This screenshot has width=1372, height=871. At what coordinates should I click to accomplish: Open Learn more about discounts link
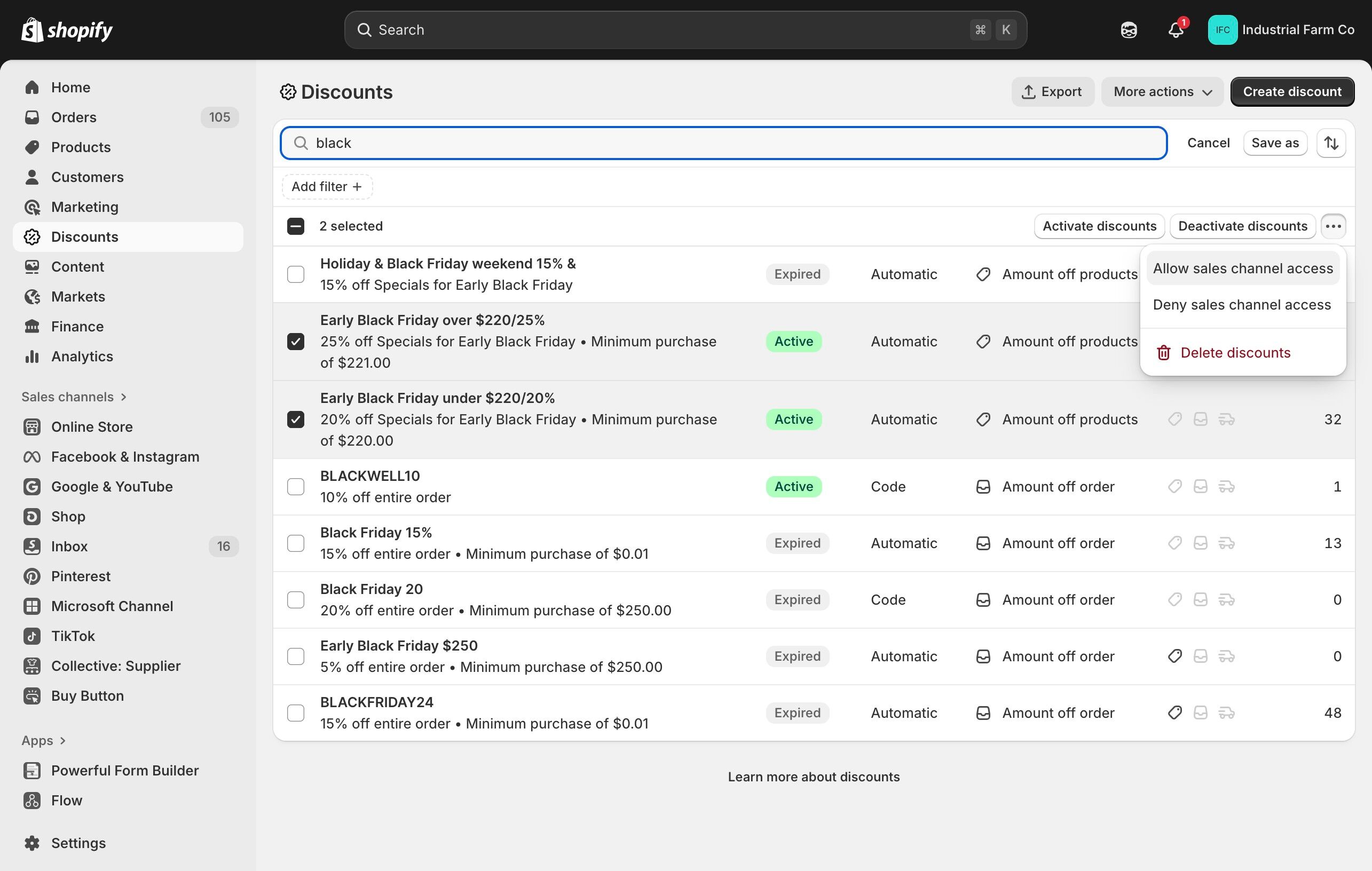(813, 777)
